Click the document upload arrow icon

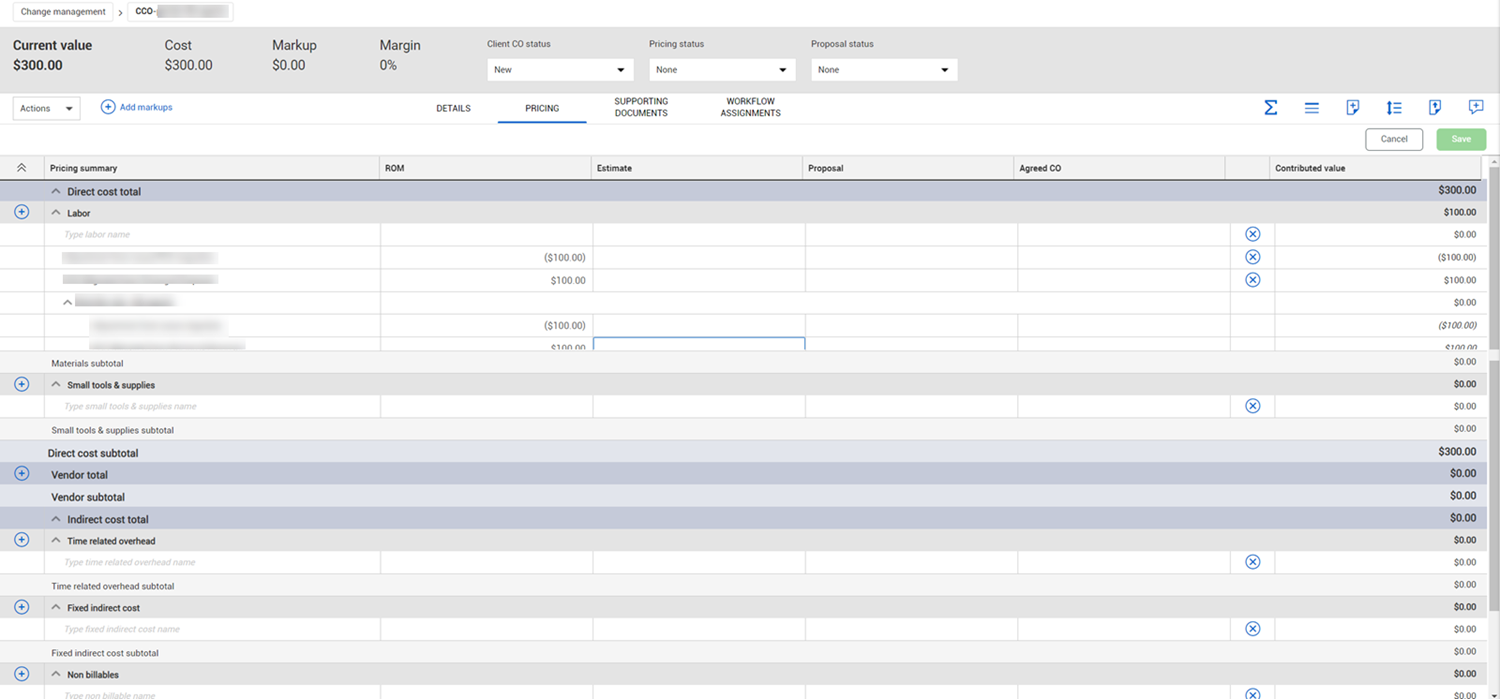coord(1435,107)
